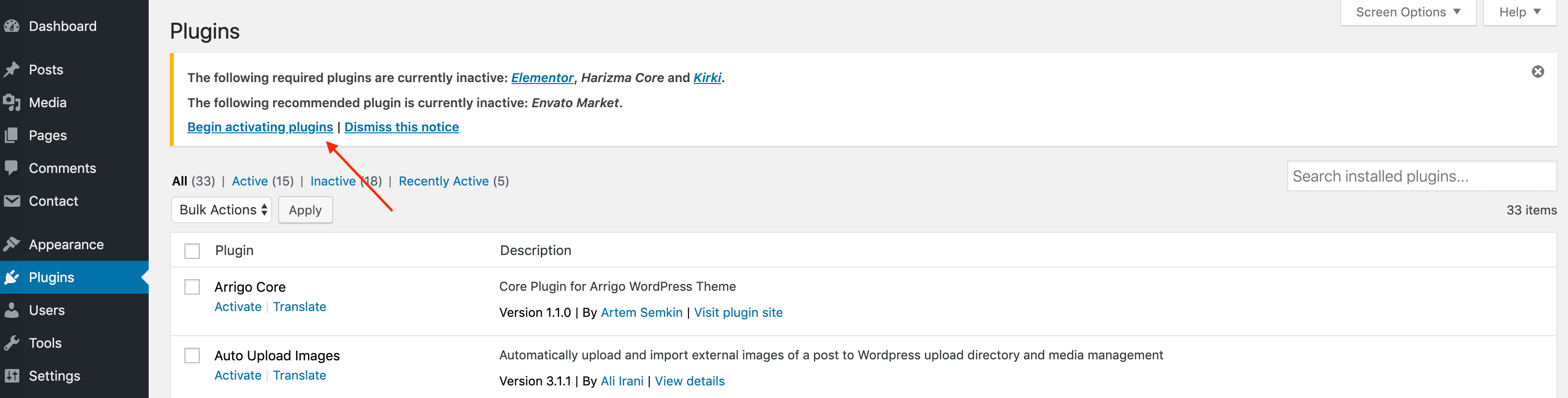This screenshot has height=398, width=1568.
Task: Dismiss the notice with the X icon
Action: tap(1538, 72)
